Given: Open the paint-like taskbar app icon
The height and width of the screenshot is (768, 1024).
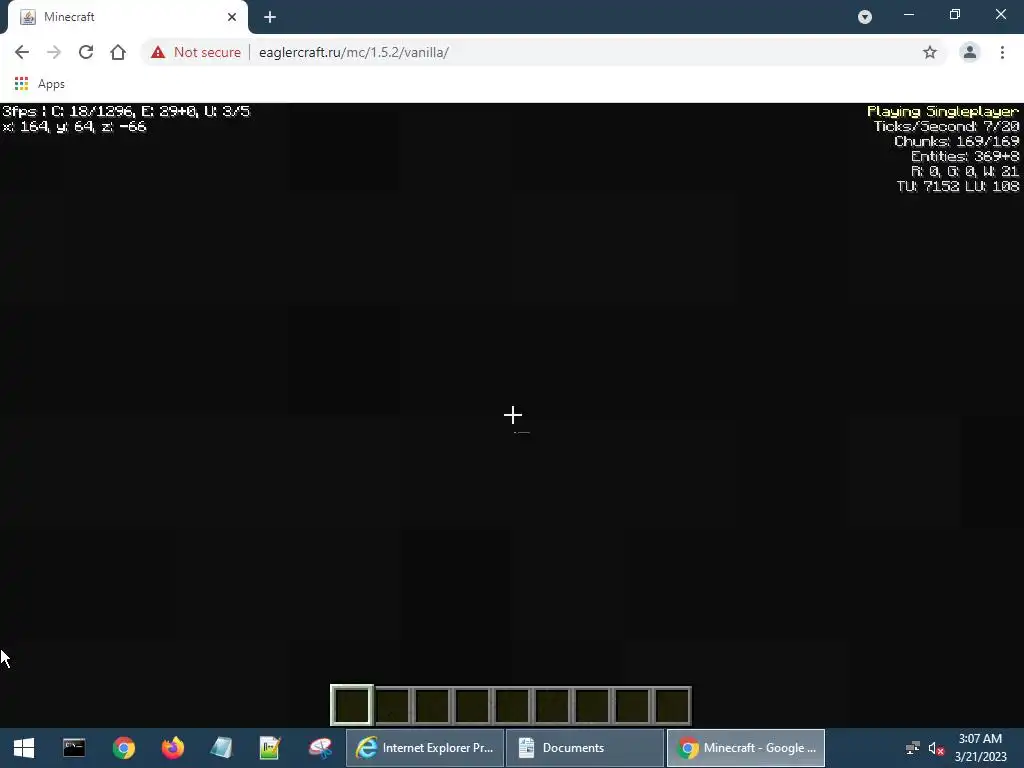Looking at the screenshot, I should tap(320, 748).
